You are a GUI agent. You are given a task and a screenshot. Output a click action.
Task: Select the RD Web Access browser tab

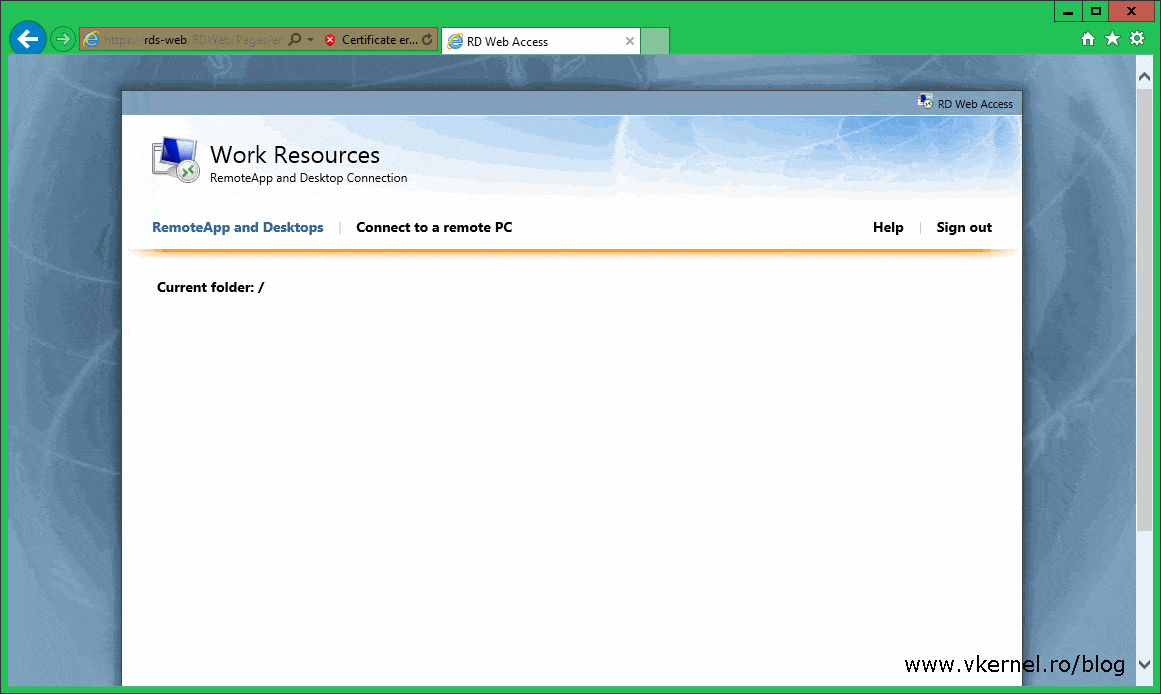(x=530, y=41)
